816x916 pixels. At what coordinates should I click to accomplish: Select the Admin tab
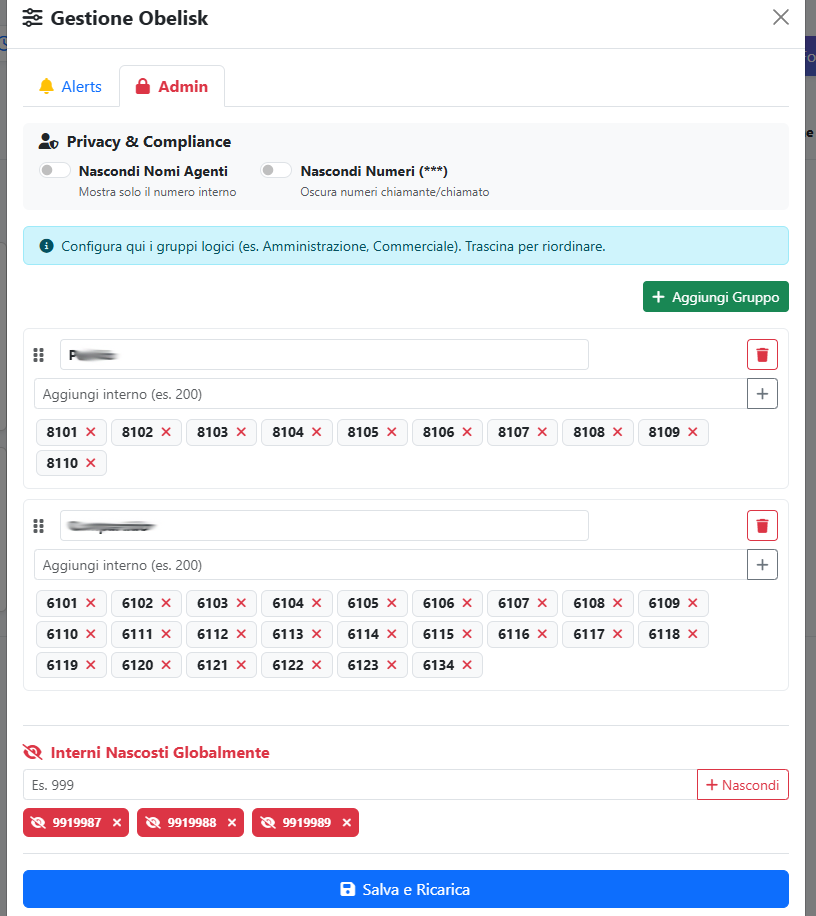coord(172,87)
